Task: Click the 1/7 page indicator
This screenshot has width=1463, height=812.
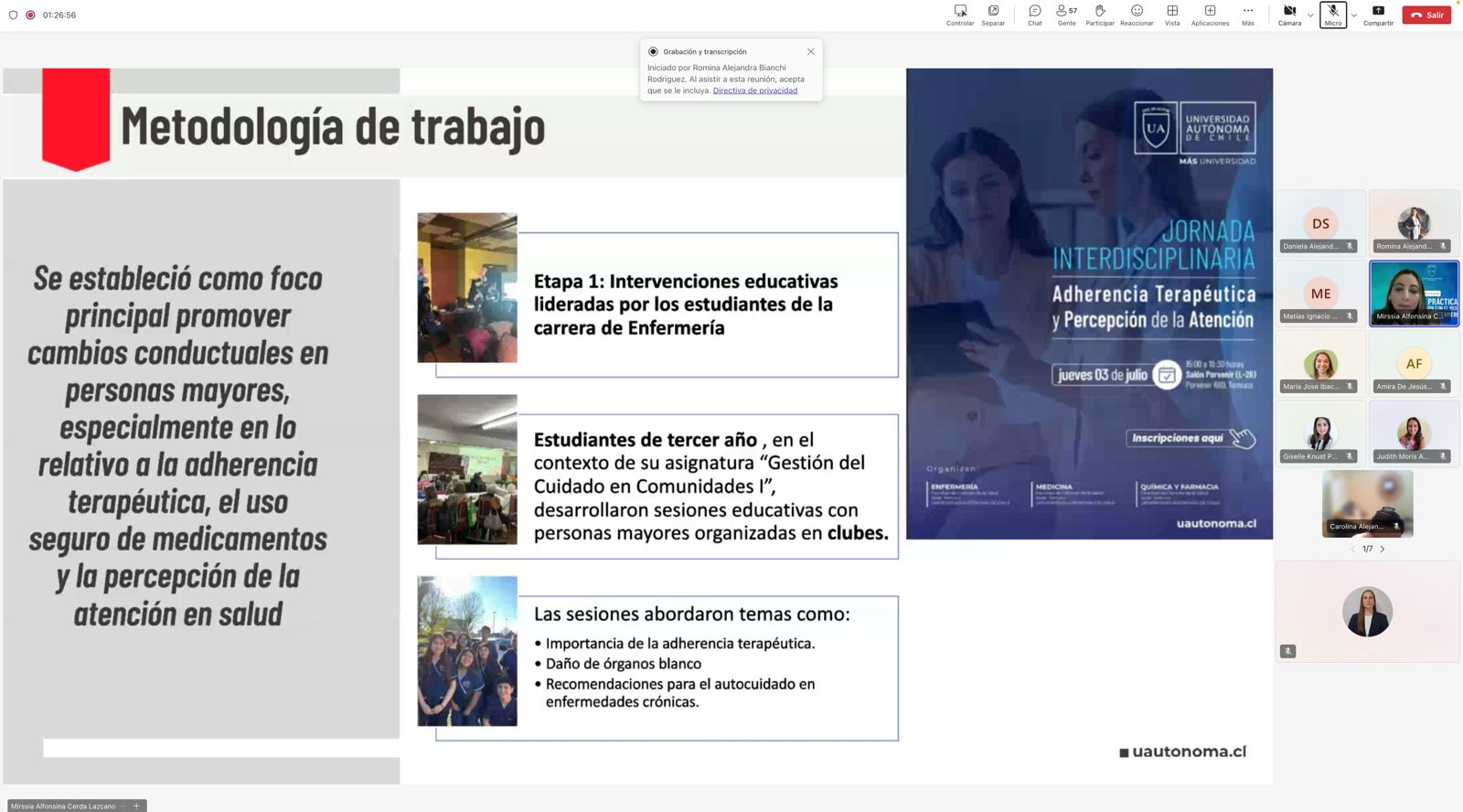Action: tap(1368, 549)
